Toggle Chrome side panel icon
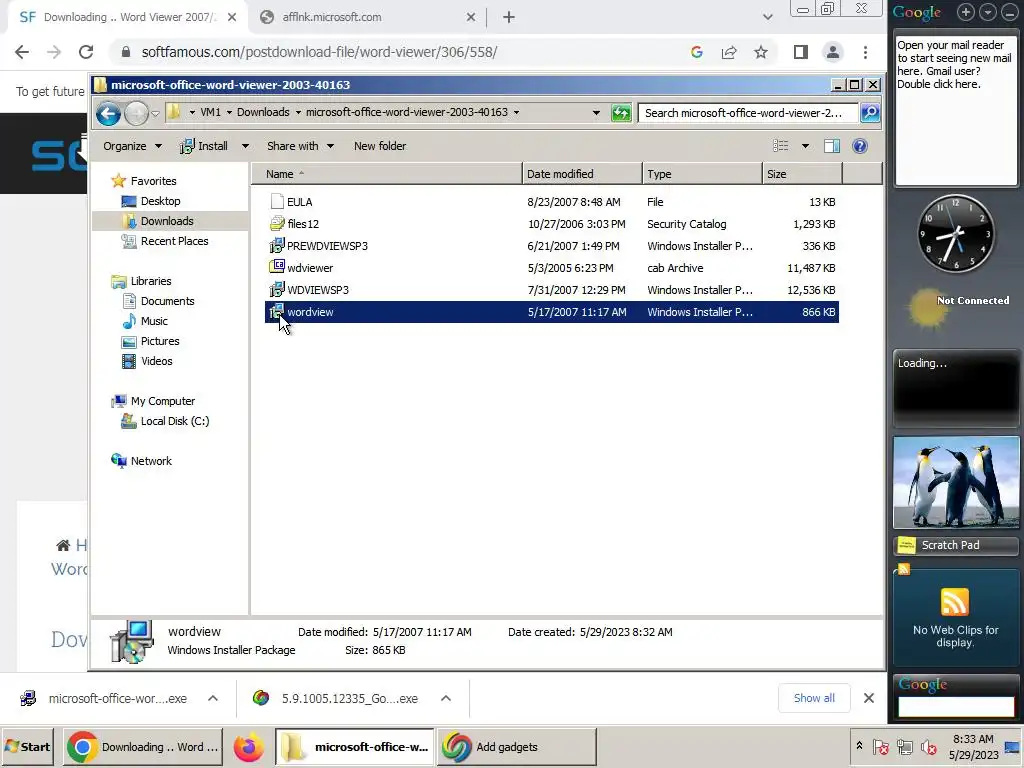 pos(801,52)
